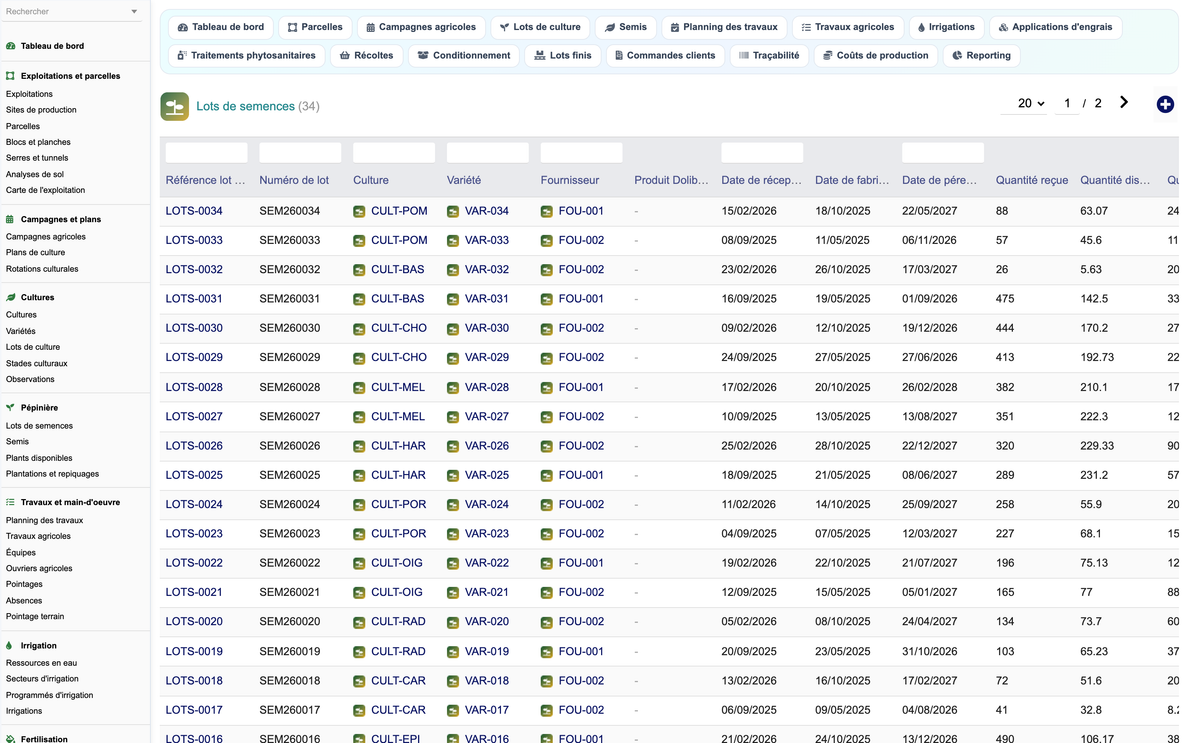
Task: Click the Référence lot filter field
Action: [206, 153]
